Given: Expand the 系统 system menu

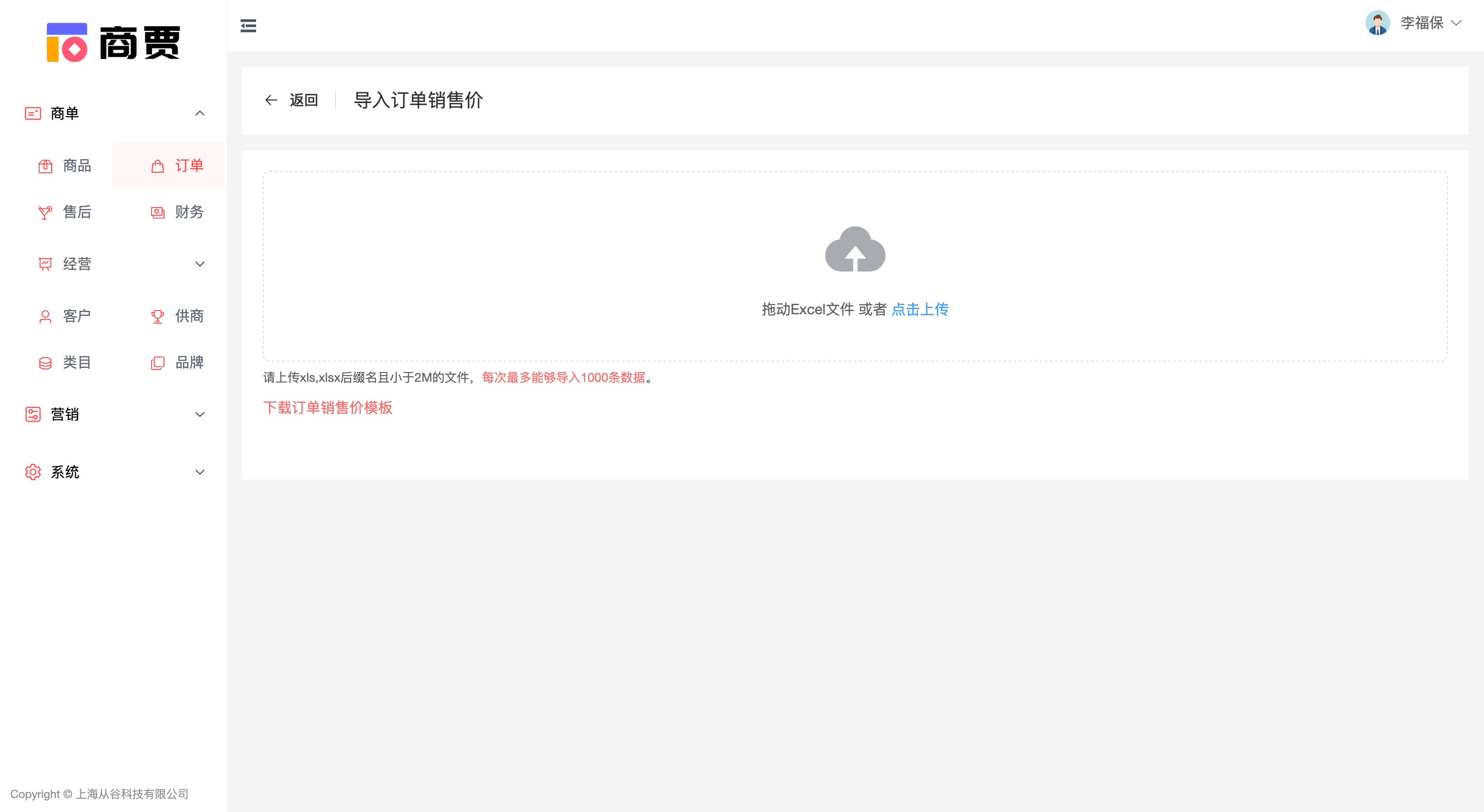Looking at the screenshot, I should coord(200,471).
